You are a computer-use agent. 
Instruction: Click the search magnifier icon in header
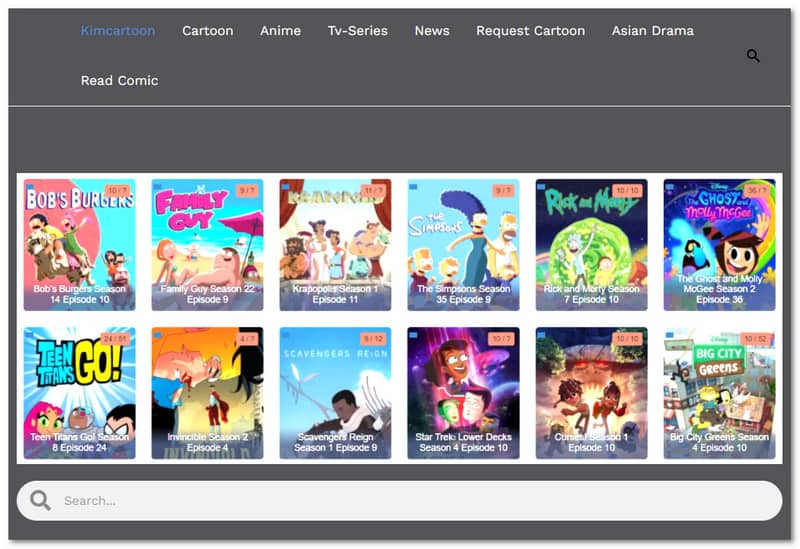pos(753,56)
